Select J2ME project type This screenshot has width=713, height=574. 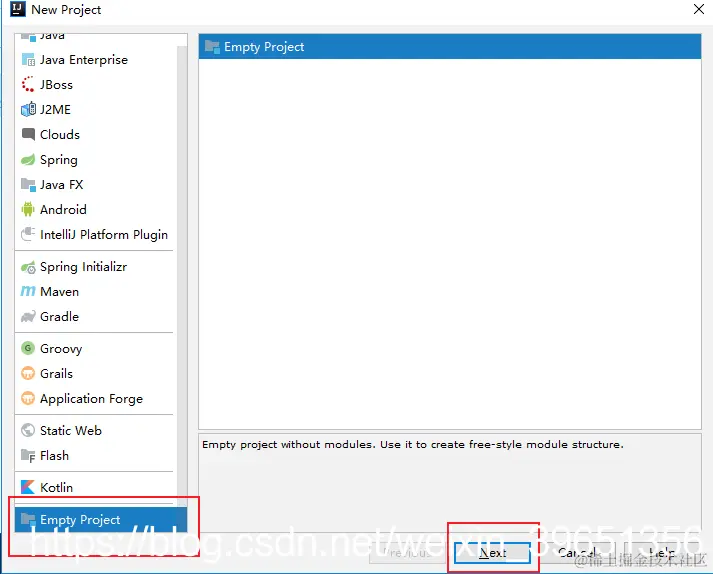pos(94,109)
